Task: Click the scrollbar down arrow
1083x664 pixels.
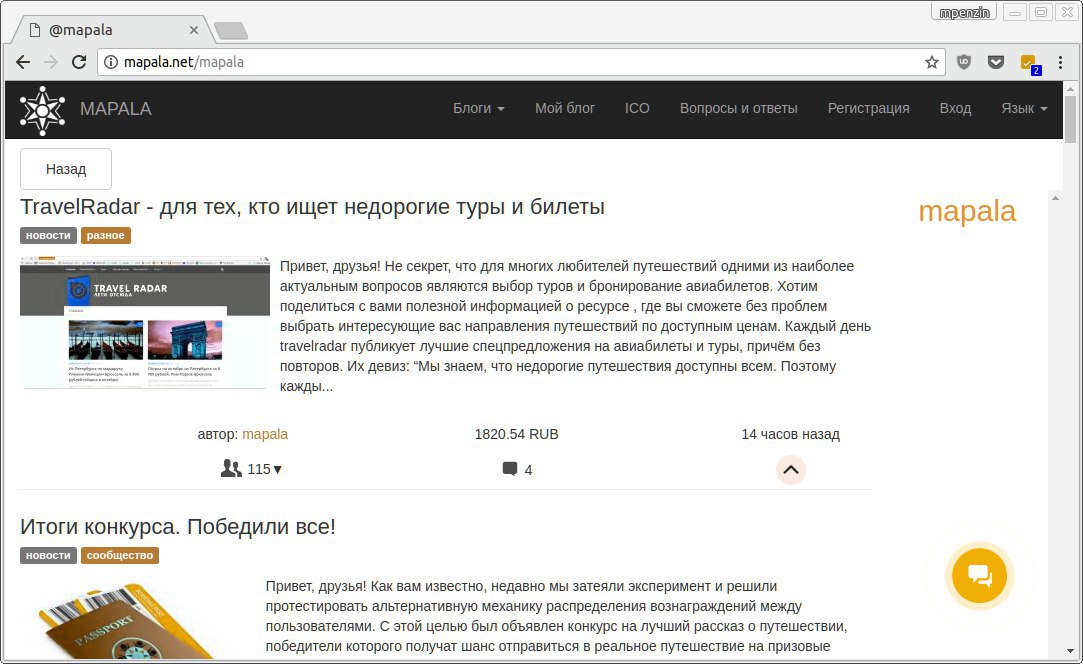Action: [1071, 652]
